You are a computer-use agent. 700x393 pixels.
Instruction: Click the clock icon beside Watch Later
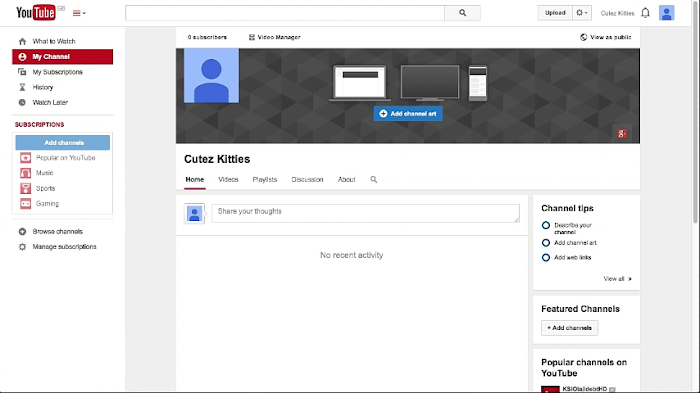(22, 102)
